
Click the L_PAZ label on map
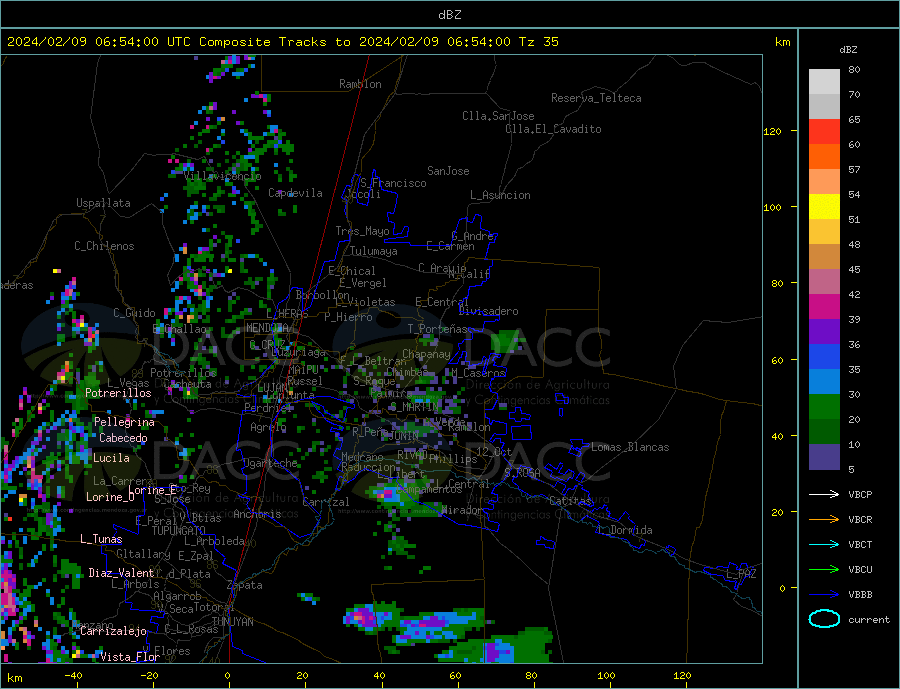click(x=741, y=574)
